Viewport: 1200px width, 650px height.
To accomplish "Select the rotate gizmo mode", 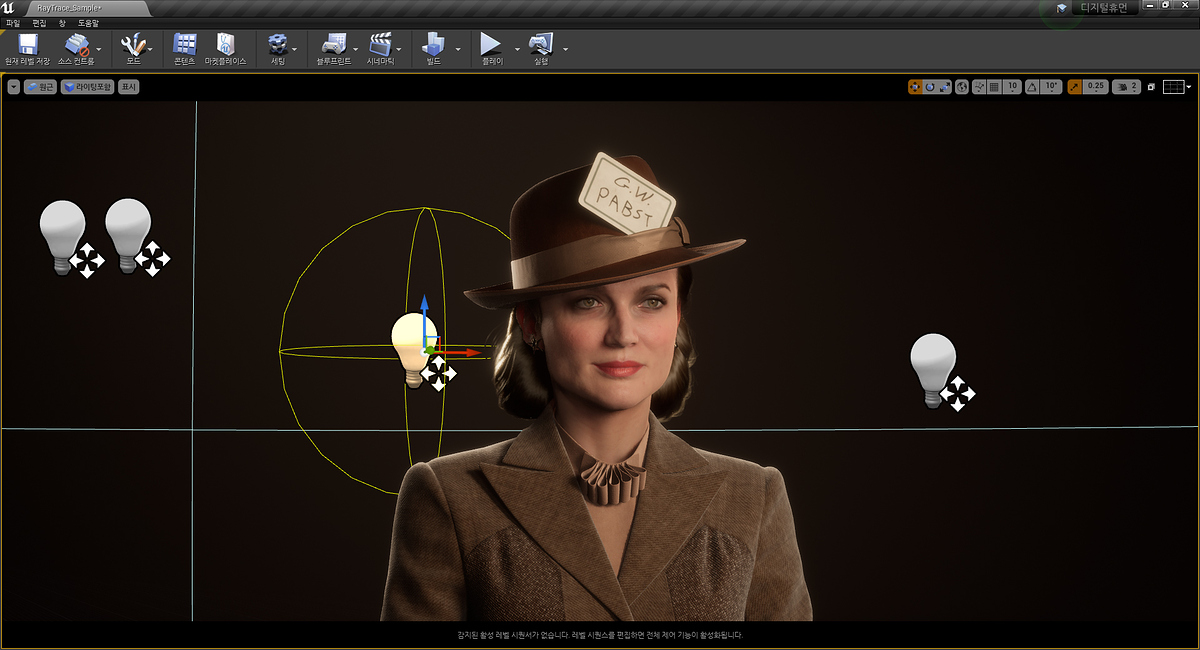I will click(x=930, y=87).
